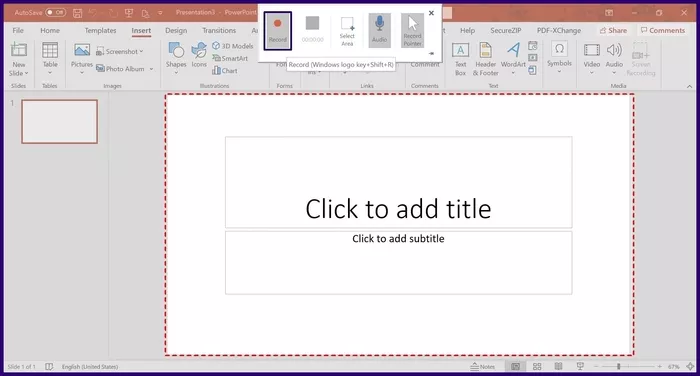
Task: Start slideshow from beginning icon
Action: tap(129, 13)
